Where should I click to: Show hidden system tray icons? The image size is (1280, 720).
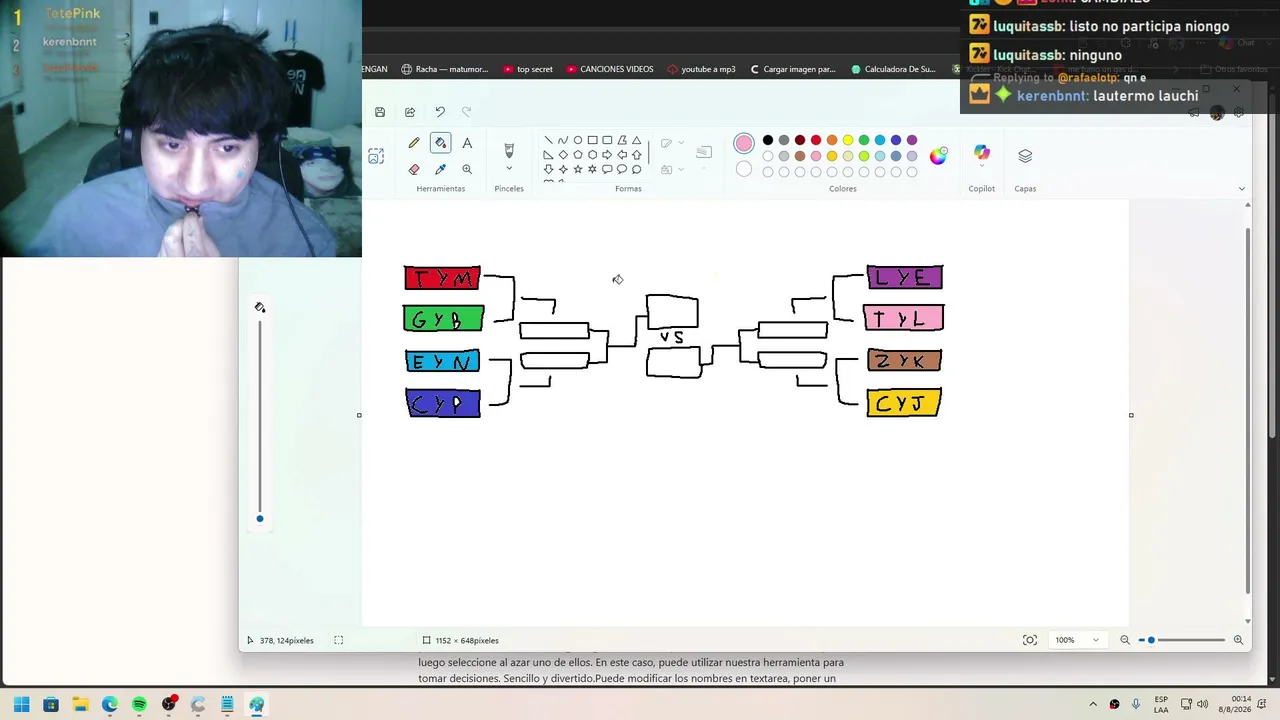click(x=1093, y=705)
